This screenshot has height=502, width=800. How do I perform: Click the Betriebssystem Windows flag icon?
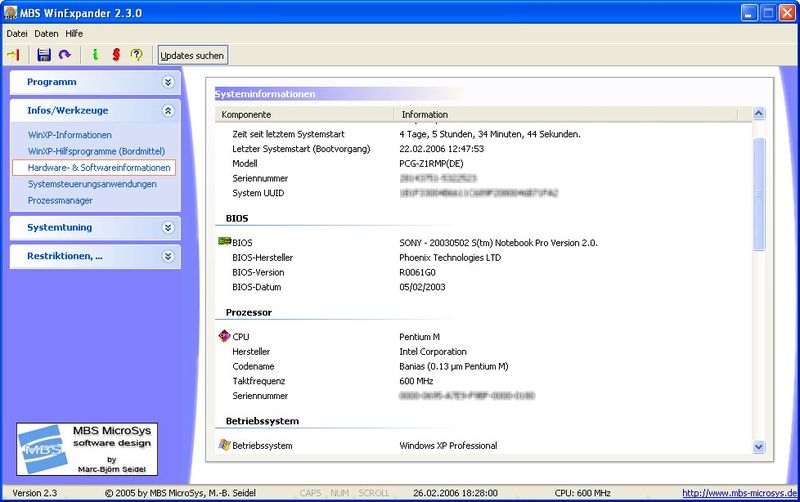coord(224,445)
